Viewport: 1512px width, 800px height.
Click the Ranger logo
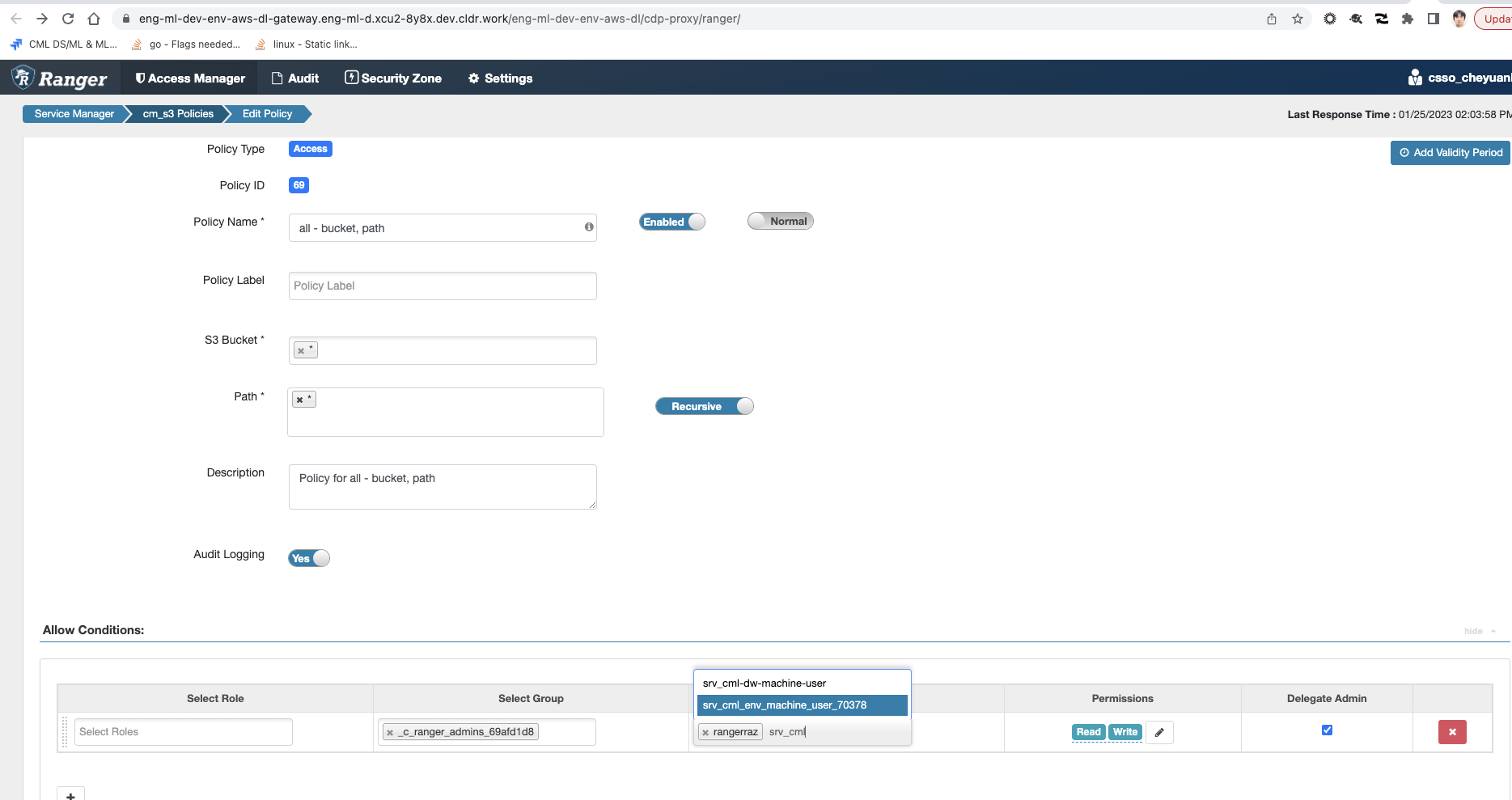tap(60, 78)
